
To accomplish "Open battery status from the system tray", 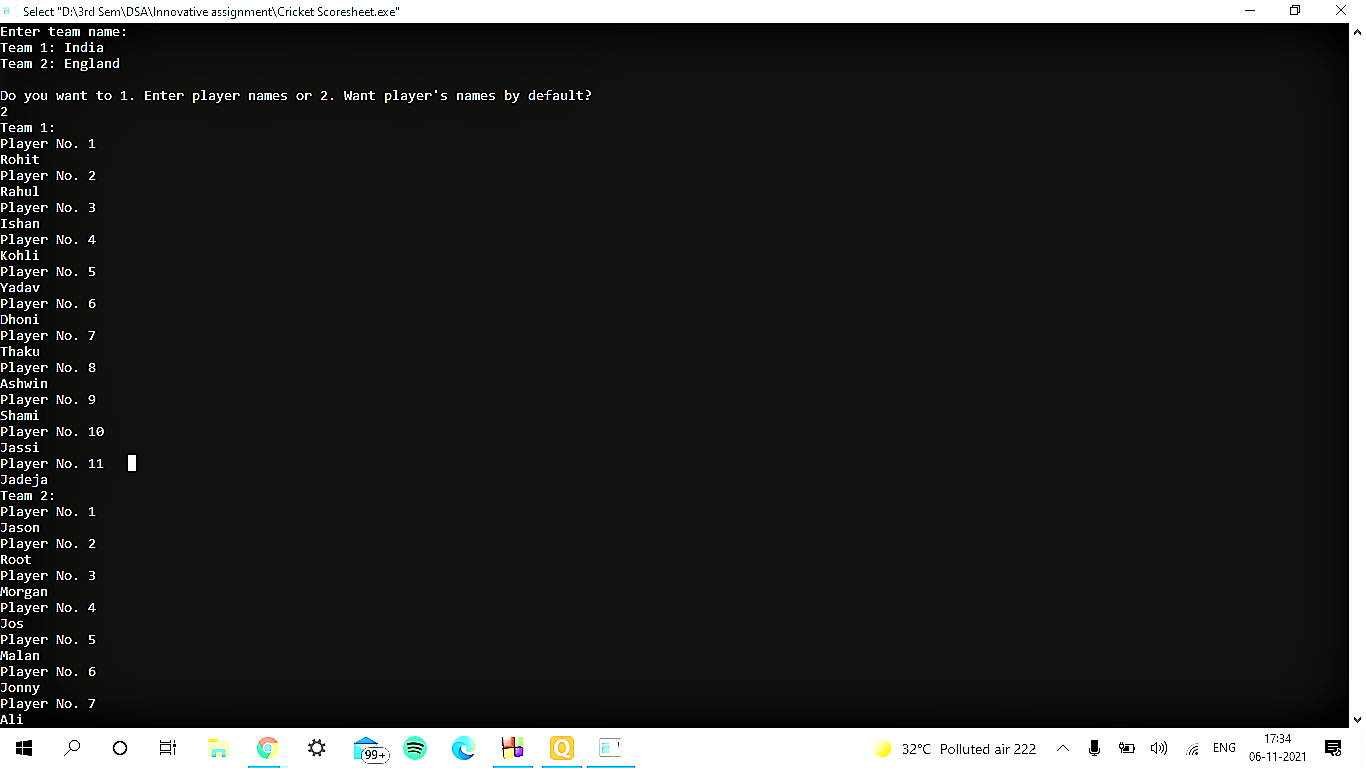I will click(x=1127, y=748).
